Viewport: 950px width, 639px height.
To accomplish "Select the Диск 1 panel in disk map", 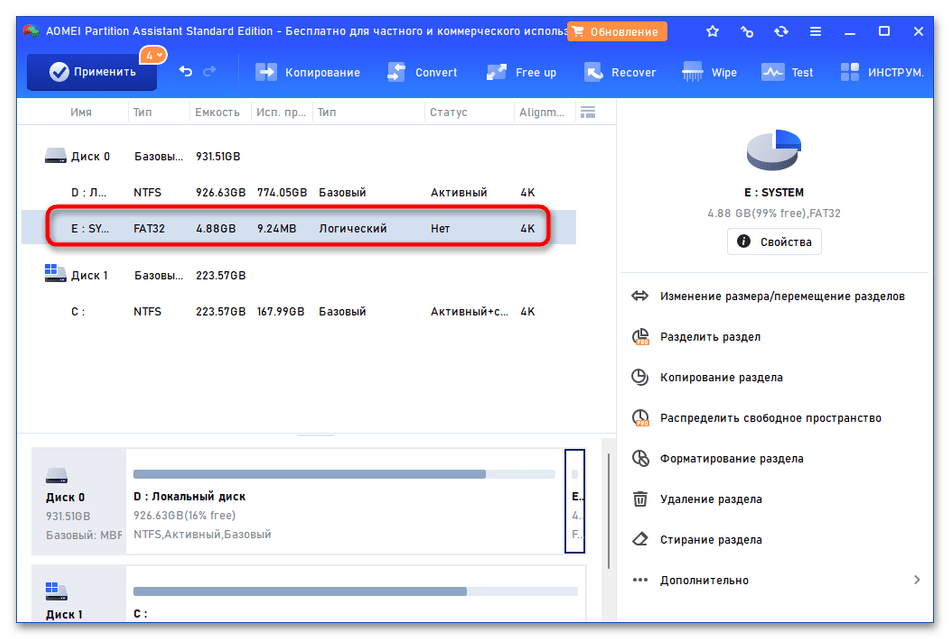I will point(79,594).
